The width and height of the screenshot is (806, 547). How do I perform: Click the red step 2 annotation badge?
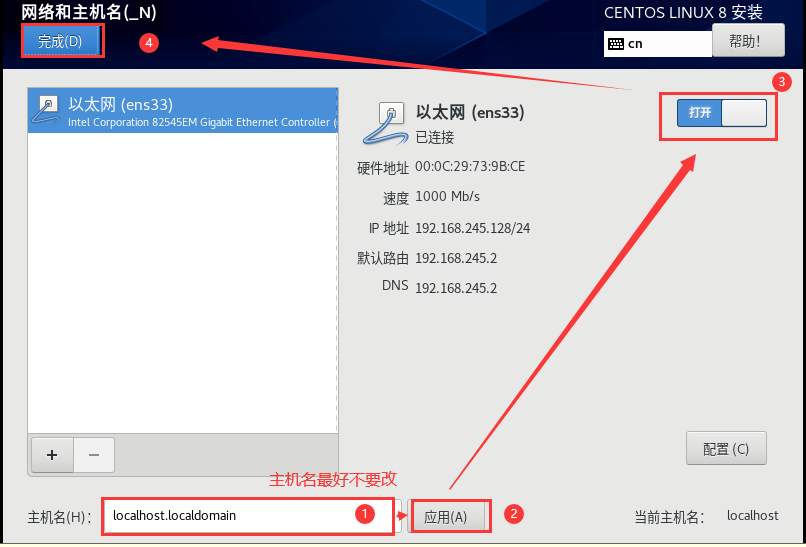[x=514, y=514]
